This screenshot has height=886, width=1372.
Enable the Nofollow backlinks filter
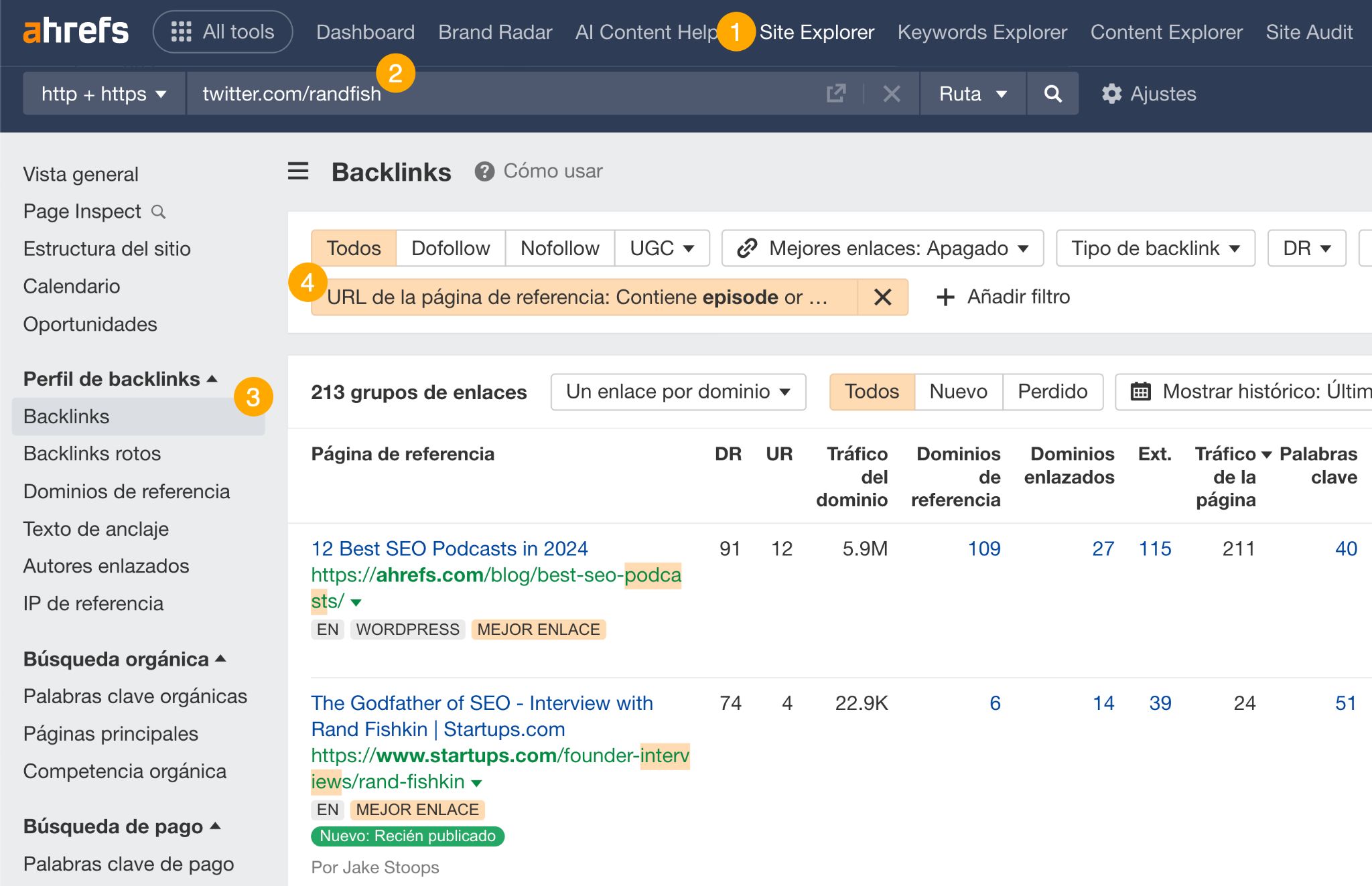(559, 248)
